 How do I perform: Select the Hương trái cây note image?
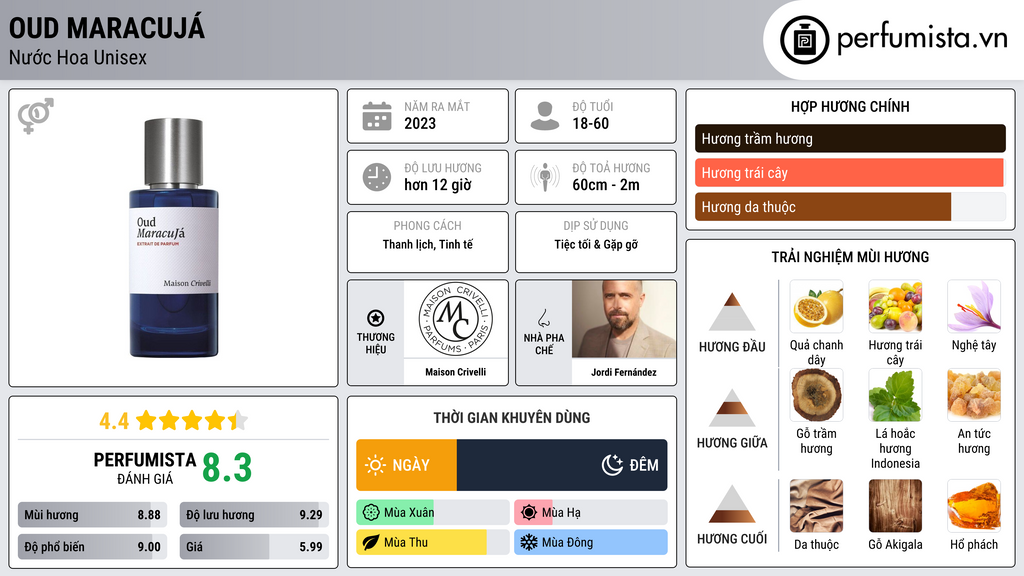pos(895,307)
